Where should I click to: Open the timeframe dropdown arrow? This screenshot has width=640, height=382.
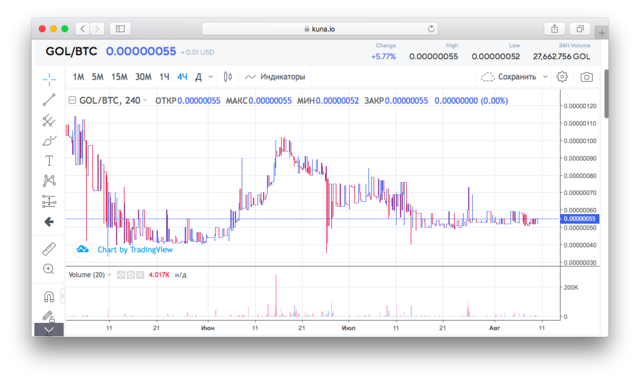coord(211,77)
